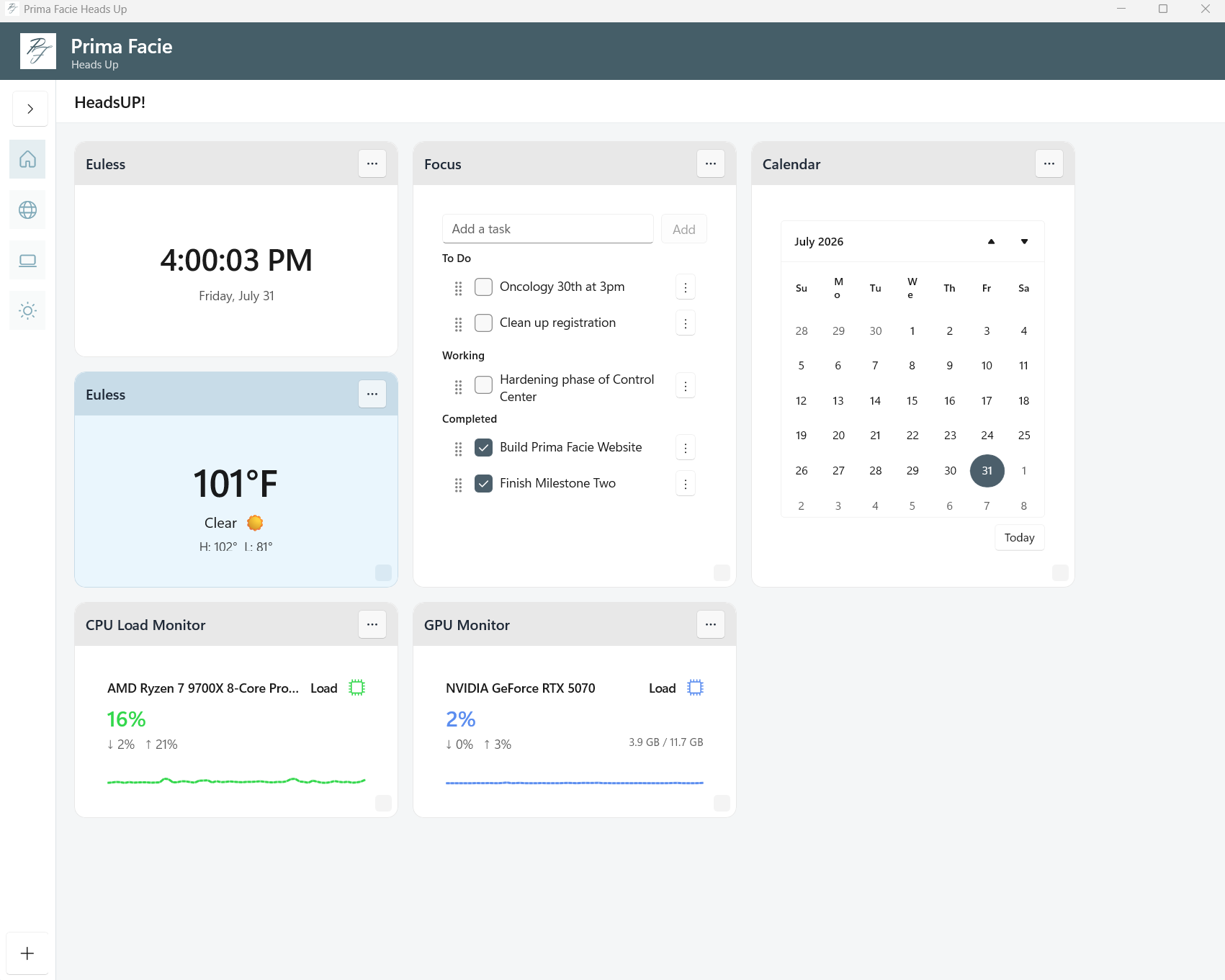Check the Hardening phase of Control Center task
1225x980 pixels.
[484, 385]
